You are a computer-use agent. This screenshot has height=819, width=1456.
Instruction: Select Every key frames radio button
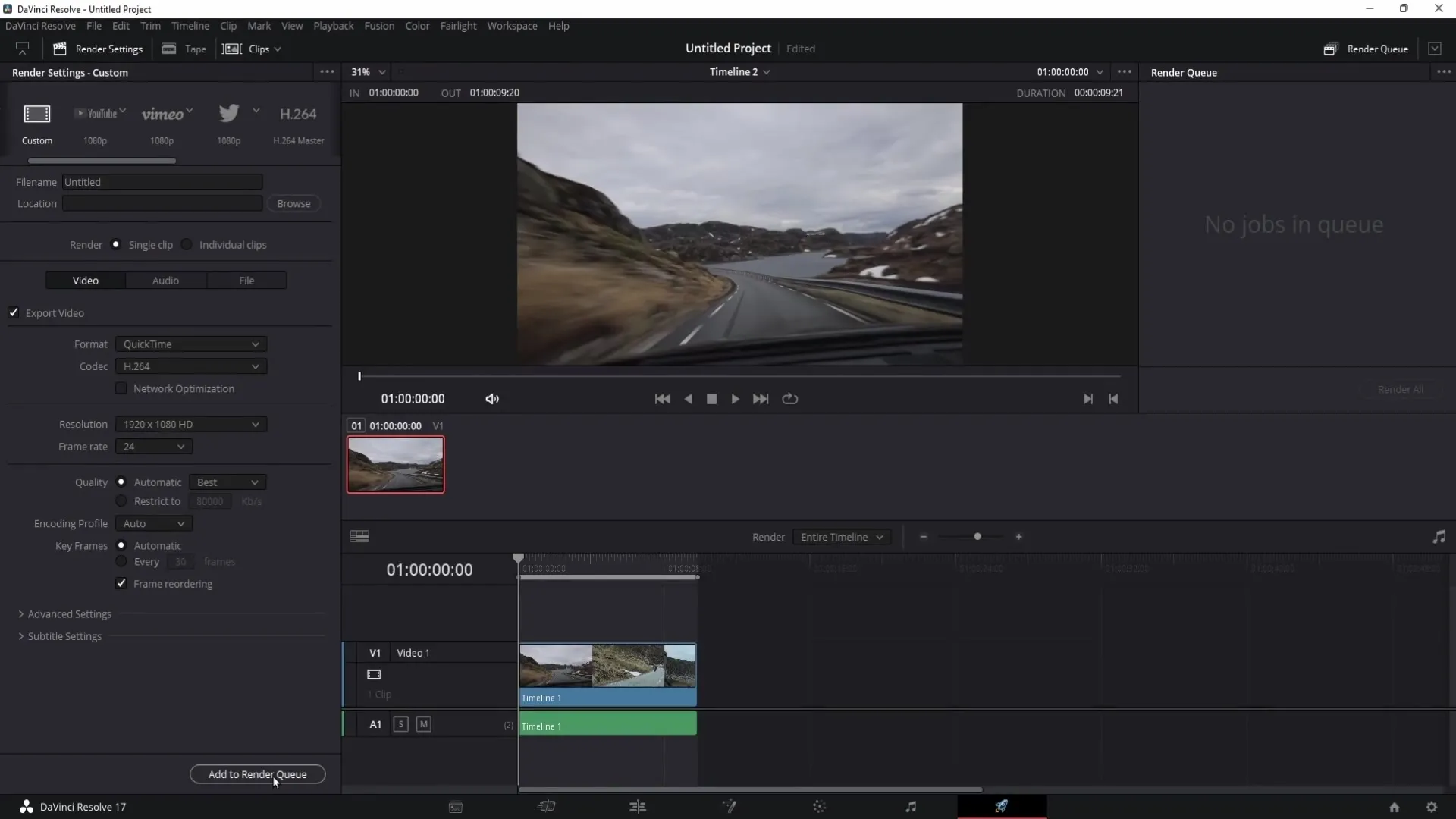tap(121, 562)
